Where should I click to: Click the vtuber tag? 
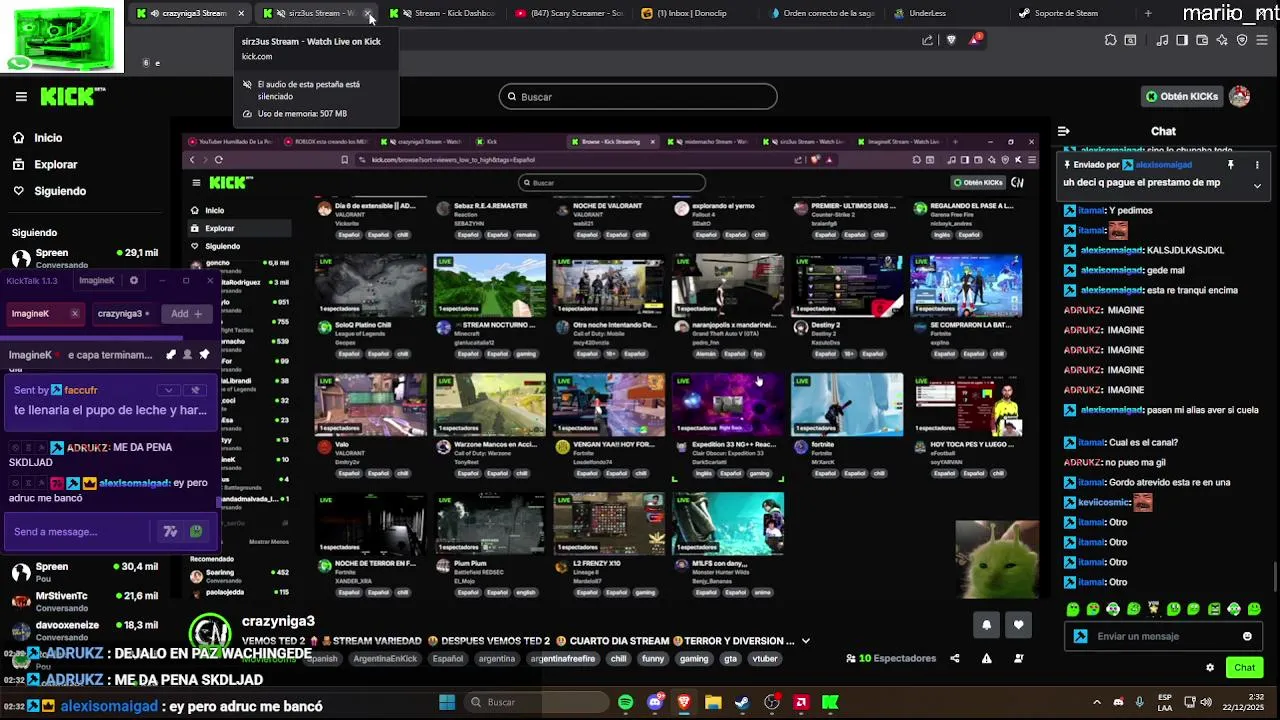765,659
